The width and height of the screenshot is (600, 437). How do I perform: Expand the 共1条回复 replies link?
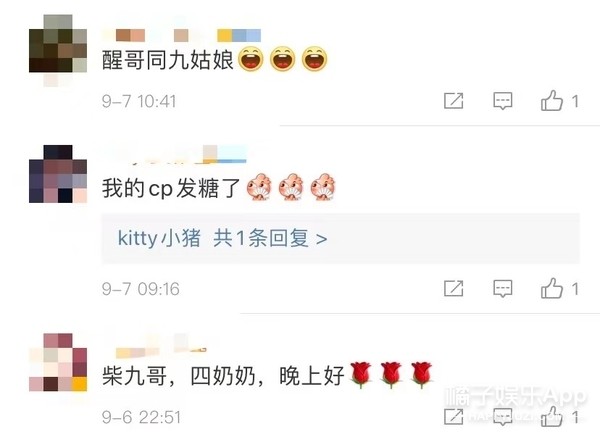270,238
